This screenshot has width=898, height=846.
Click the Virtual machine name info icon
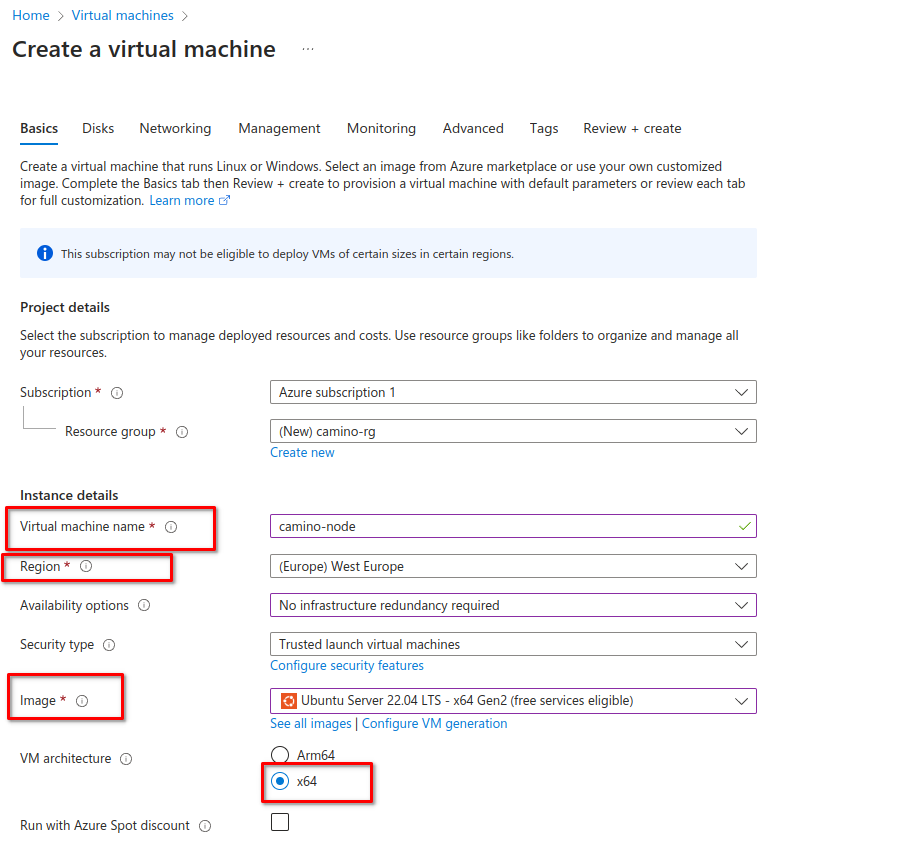(x=171, y=527)
